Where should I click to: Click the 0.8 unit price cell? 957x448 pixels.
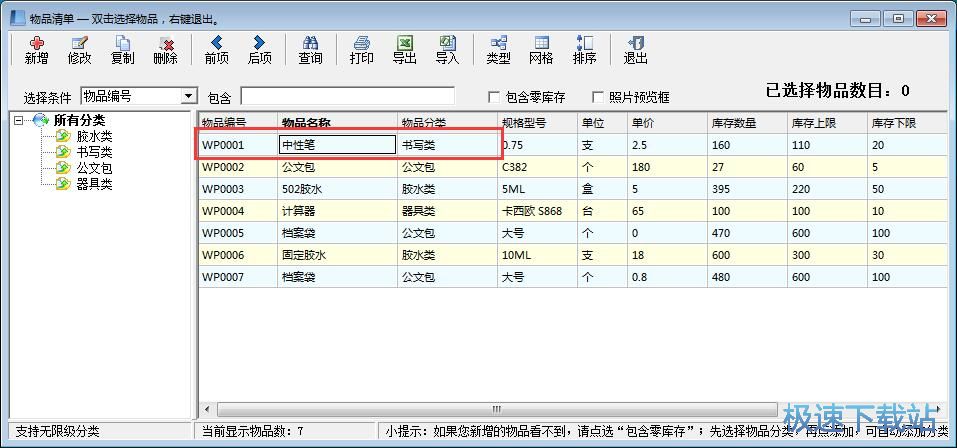pos(668,277)
